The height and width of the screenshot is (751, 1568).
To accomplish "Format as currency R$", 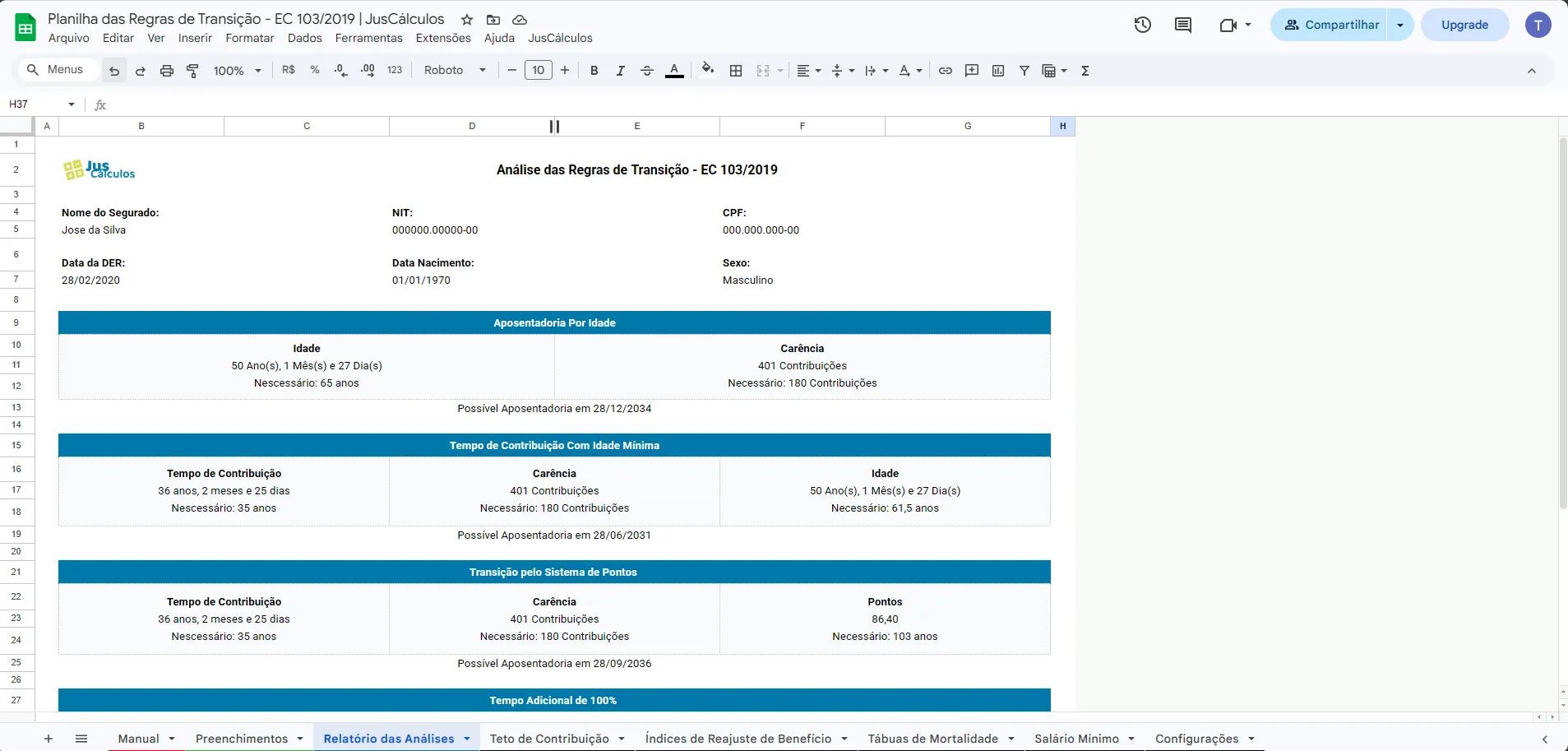I will (289, 71).
